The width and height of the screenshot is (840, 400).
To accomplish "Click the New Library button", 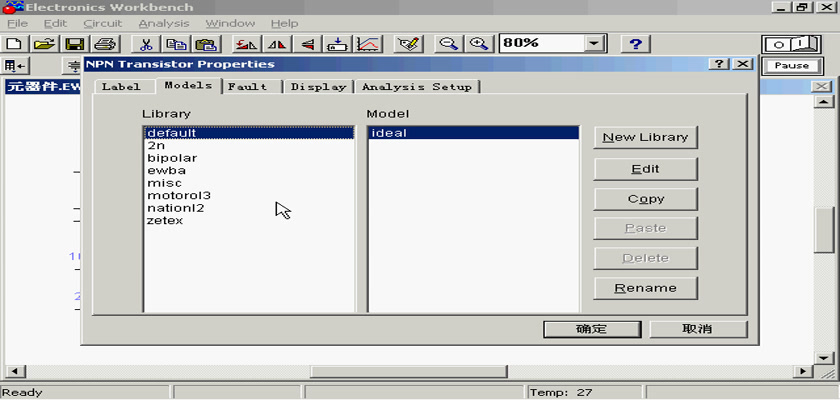I will click(646, 138).
